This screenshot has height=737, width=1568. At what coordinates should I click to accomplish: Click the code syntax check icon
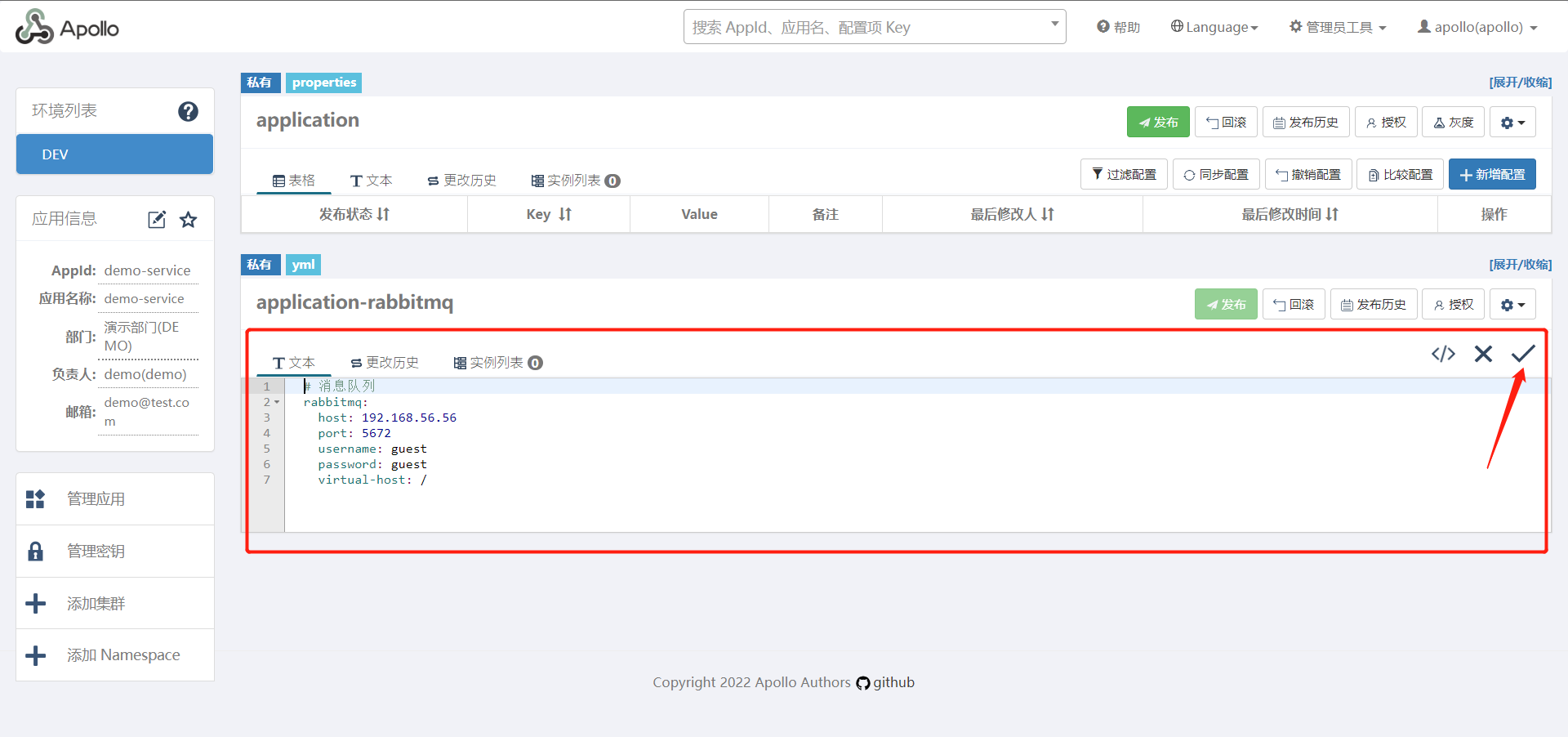point(1443,354)
